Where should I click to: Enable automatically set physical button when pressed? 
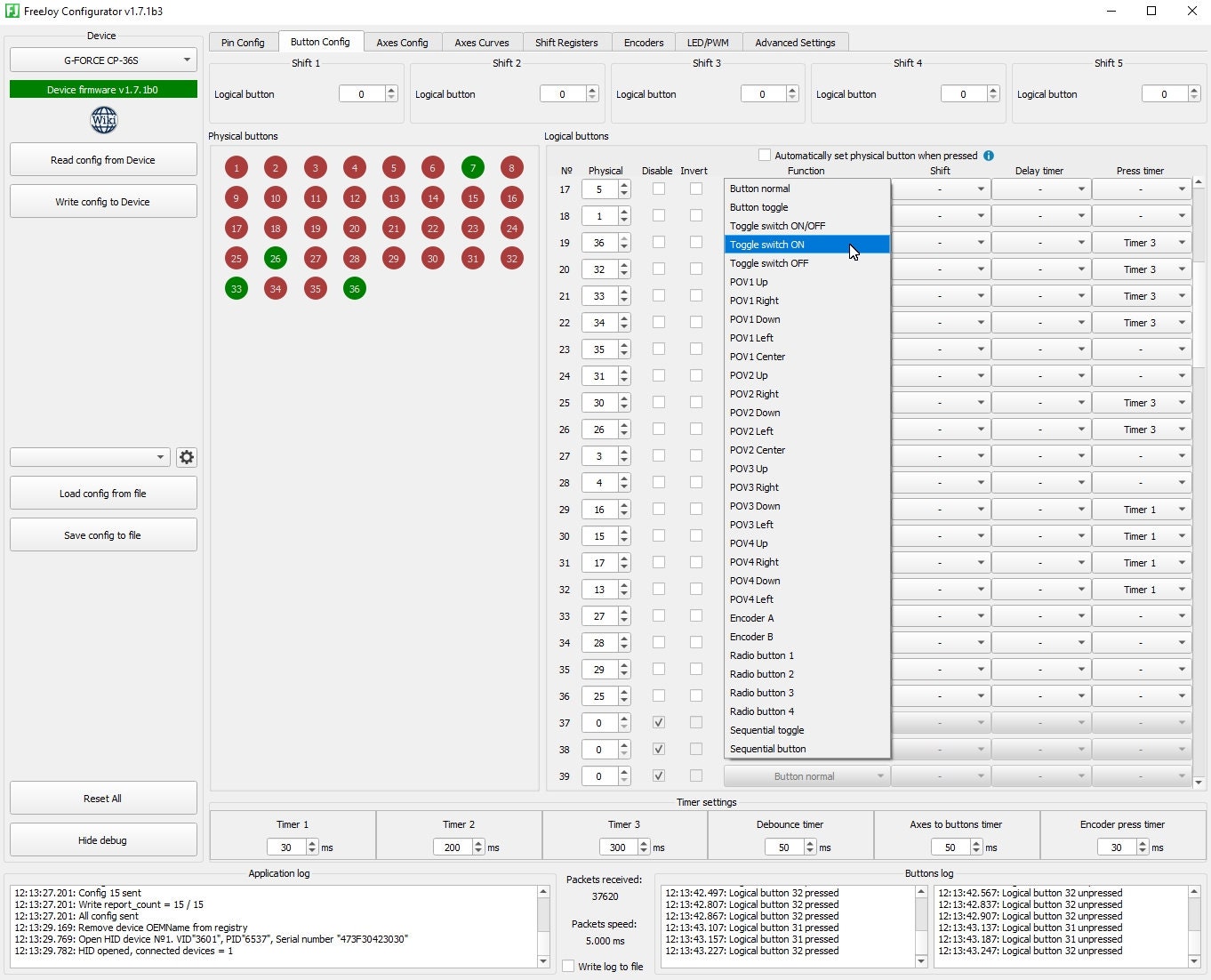click(x=765, y=156)
